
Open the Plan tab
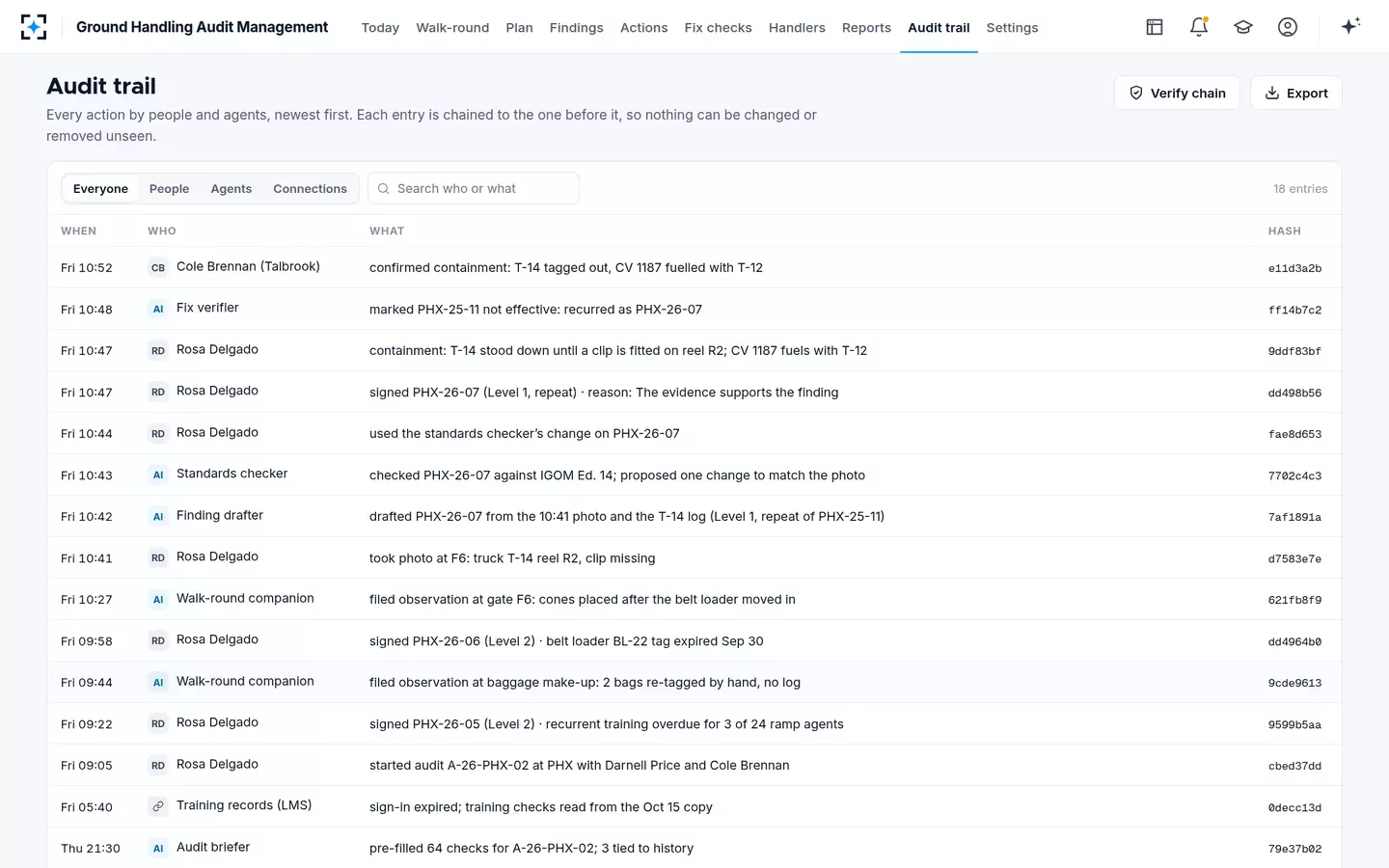point(519,28)
